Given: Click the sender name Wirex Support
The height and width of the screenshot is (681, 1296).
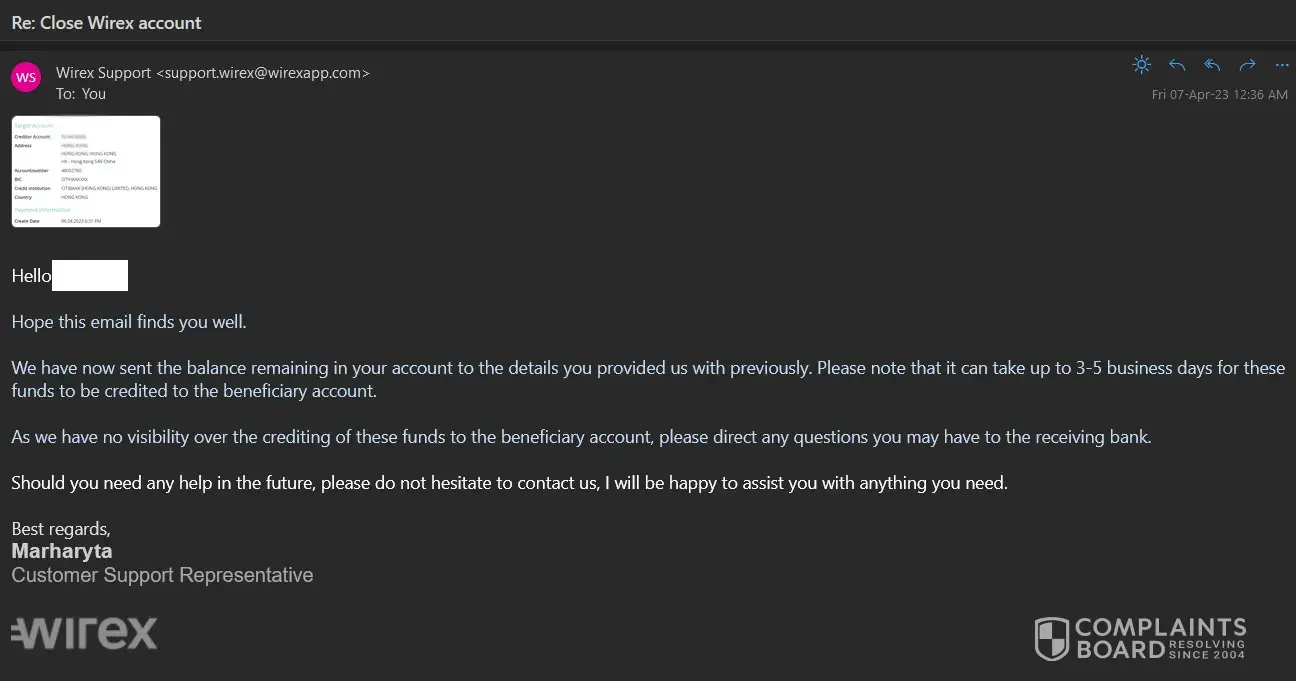Looking at the screenshot, I should 104,73.
